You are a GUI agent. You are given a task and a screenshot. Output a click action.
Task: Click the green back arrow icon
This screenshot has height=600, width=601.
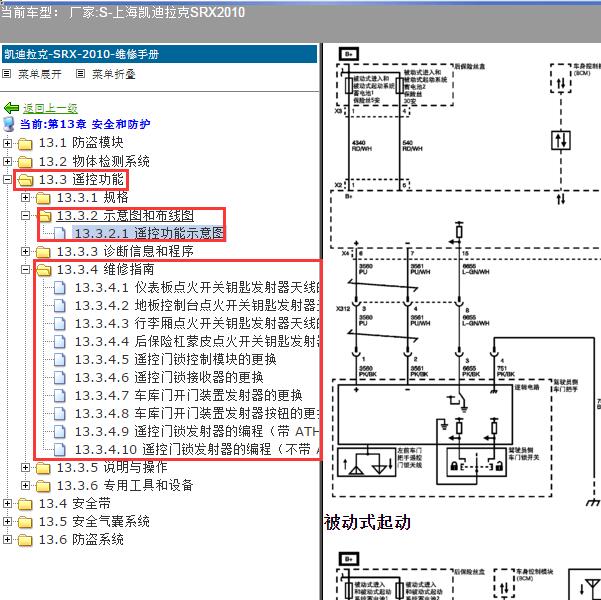pos(11,108)
